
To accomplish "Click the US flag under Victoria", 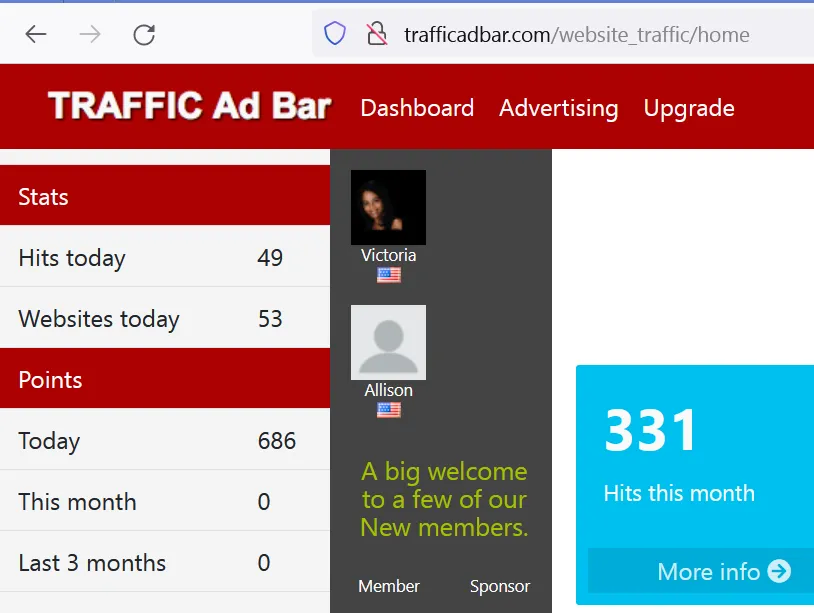I will click(389, 275).
